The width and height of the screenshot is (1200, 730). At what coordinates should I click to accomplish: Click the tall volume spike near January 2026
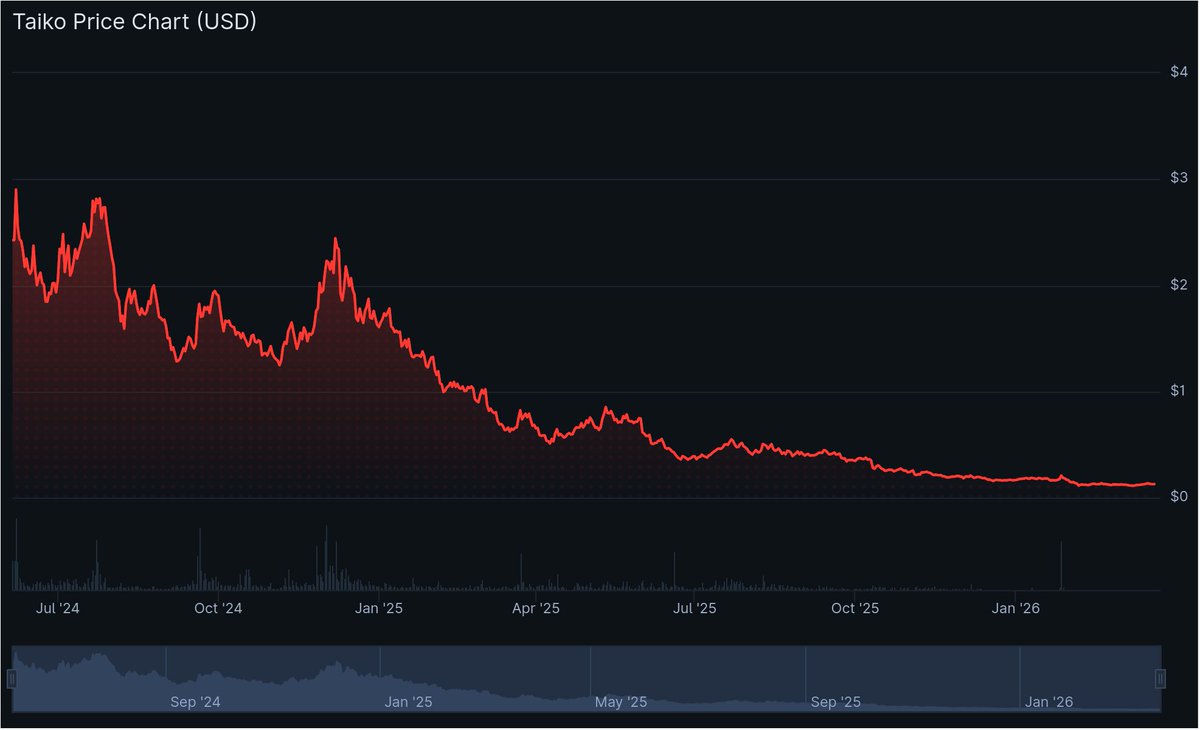point(1060,566)
